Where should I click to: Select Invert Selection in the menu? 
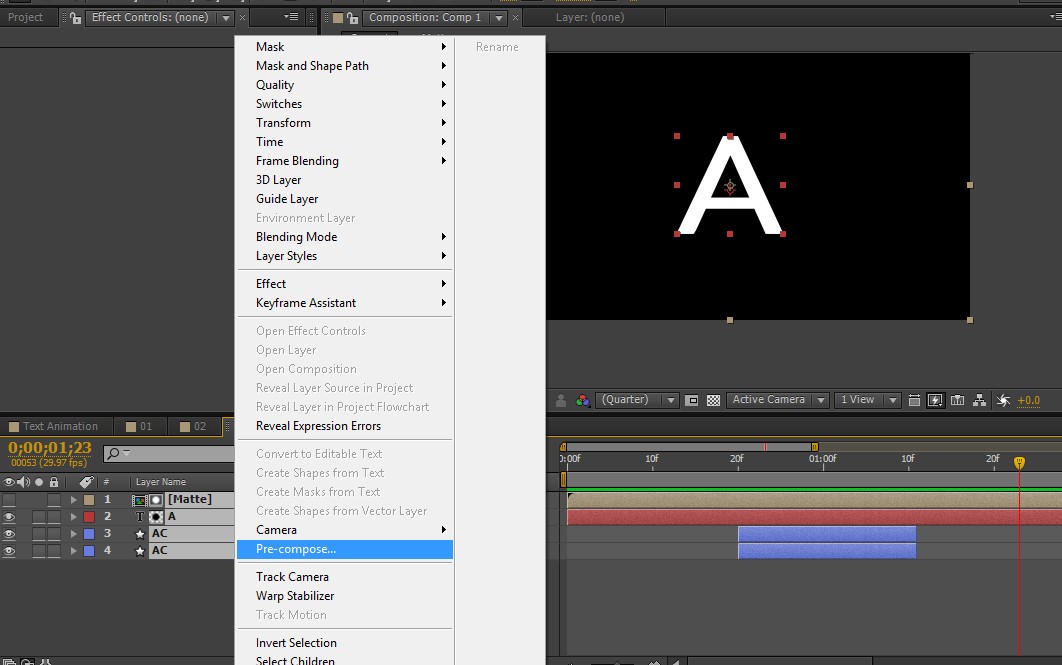pyautogui.click(x=345, y=643)
